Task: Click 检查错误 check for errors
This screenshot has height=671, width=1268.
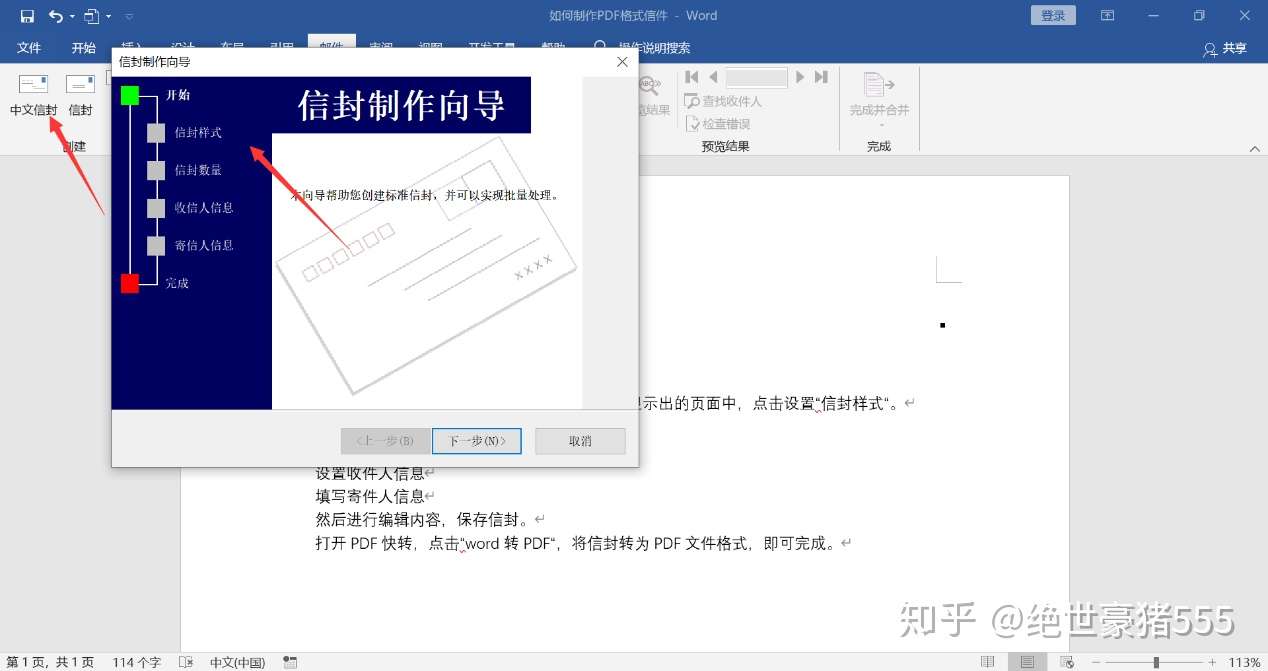Action: click(x=718, y=124)
